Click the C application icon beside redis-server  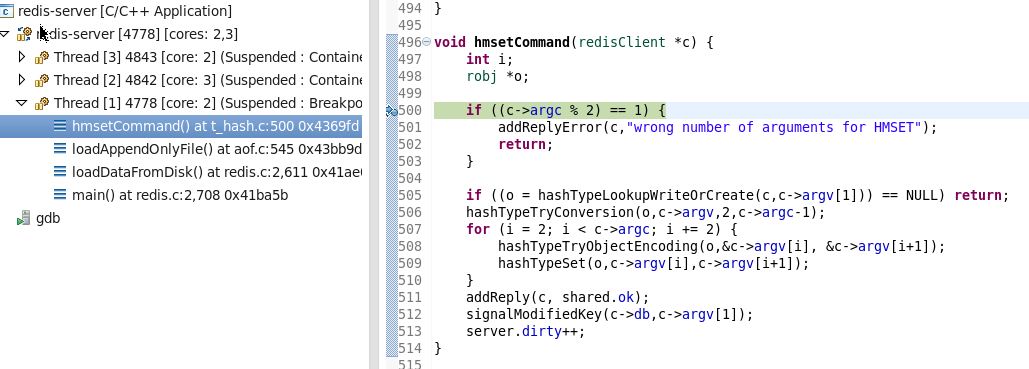click(x=7, y=11)
